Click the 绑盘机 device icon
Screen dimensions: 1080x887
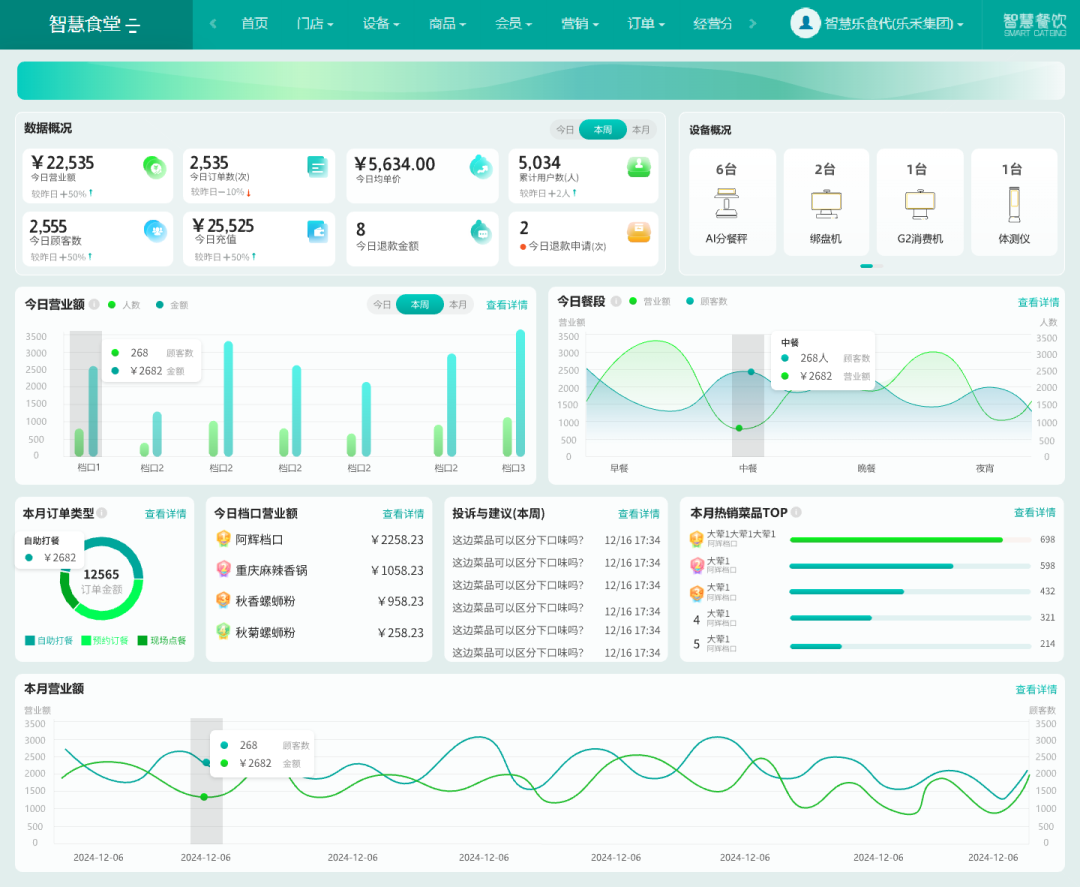point(826,204)
